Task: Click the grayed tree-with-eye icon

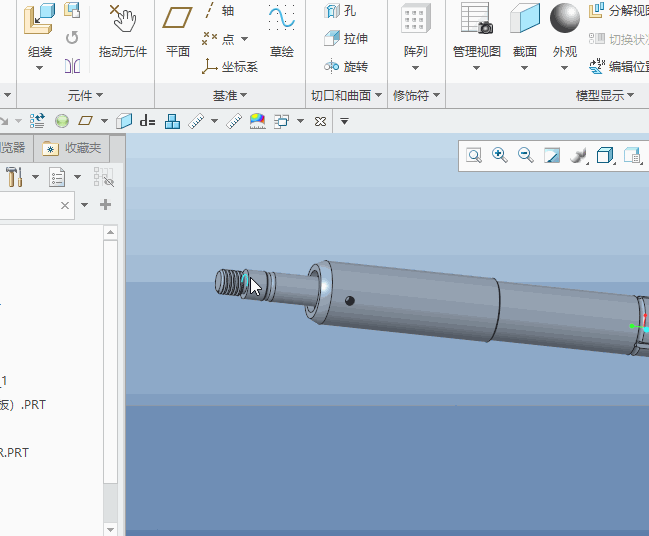Action: [103, 177]
